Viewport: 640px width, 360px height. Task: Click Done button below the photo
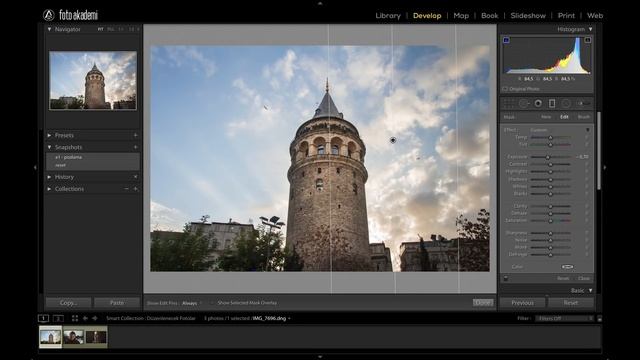(483, 302)
